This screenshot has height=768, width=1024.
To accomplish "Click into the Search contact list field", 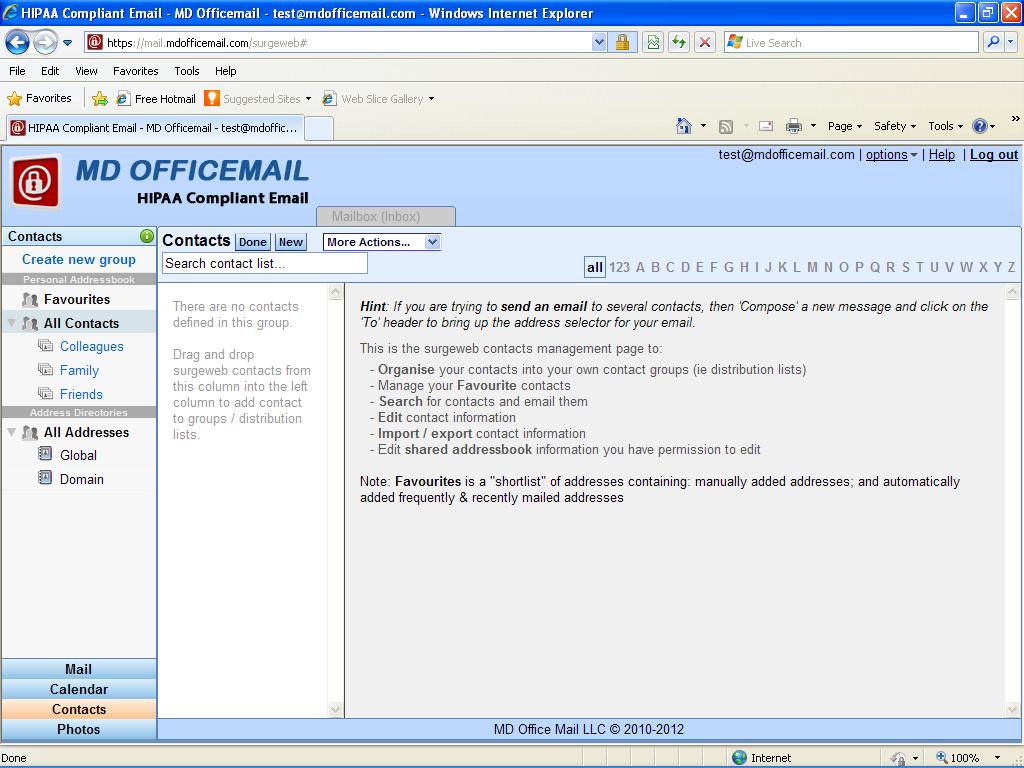I will [265, 263].
